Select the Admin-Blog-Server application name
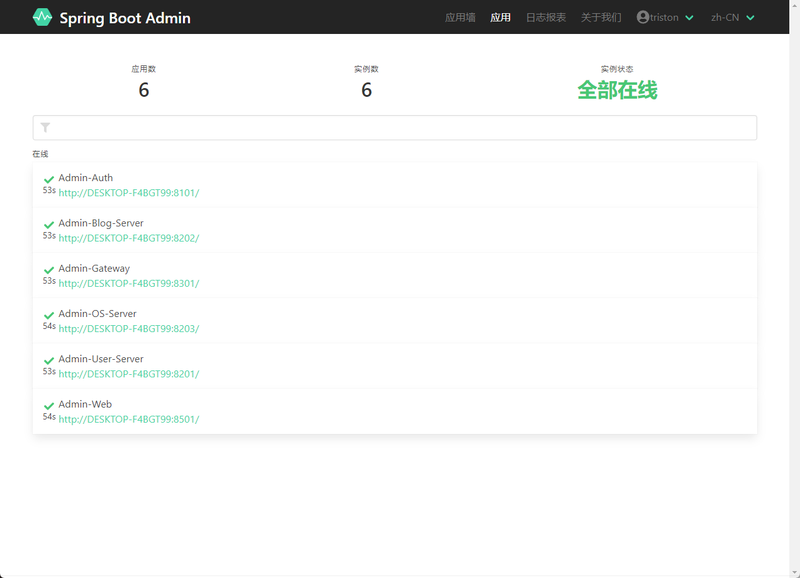This screenshot has width=800, height=578. point(101,223)
